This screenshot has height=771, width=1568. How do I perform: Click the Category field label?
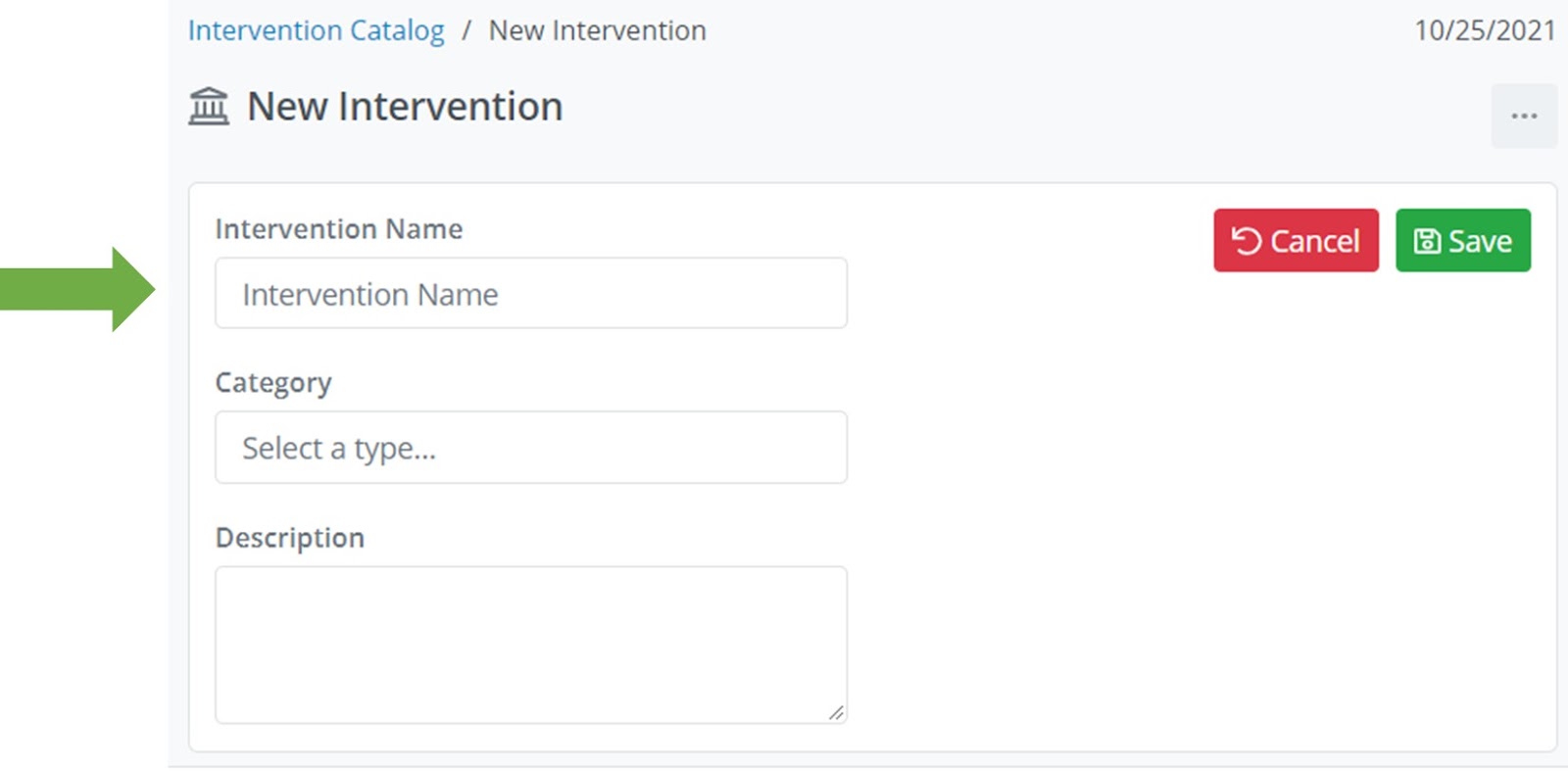[273, 382]
